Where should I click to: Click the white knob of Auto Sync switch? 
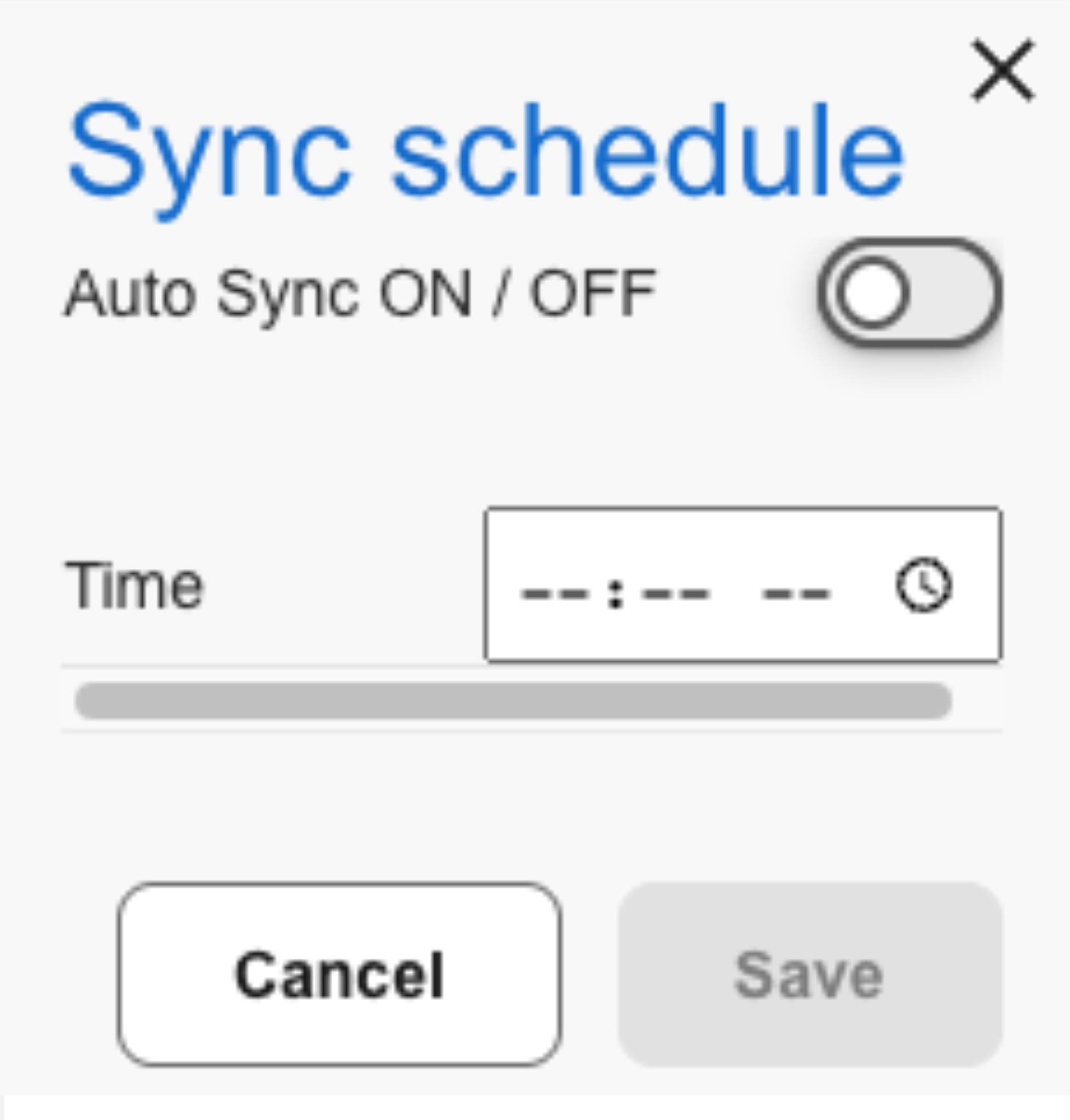pos(872,292)
